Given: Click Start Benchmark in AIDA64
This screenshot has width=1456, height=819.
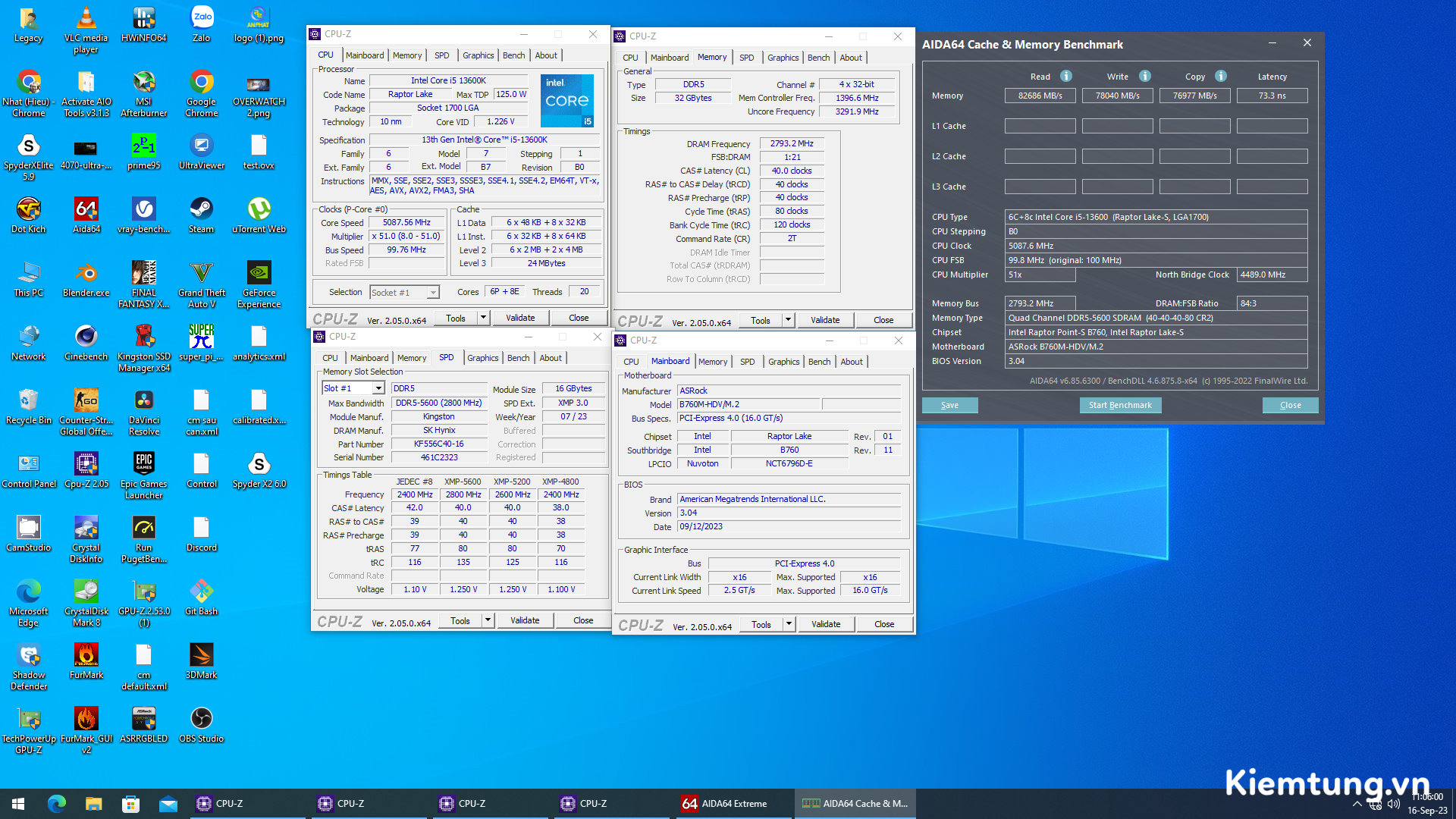Looking at the screenshot, I should [1120, 405].
